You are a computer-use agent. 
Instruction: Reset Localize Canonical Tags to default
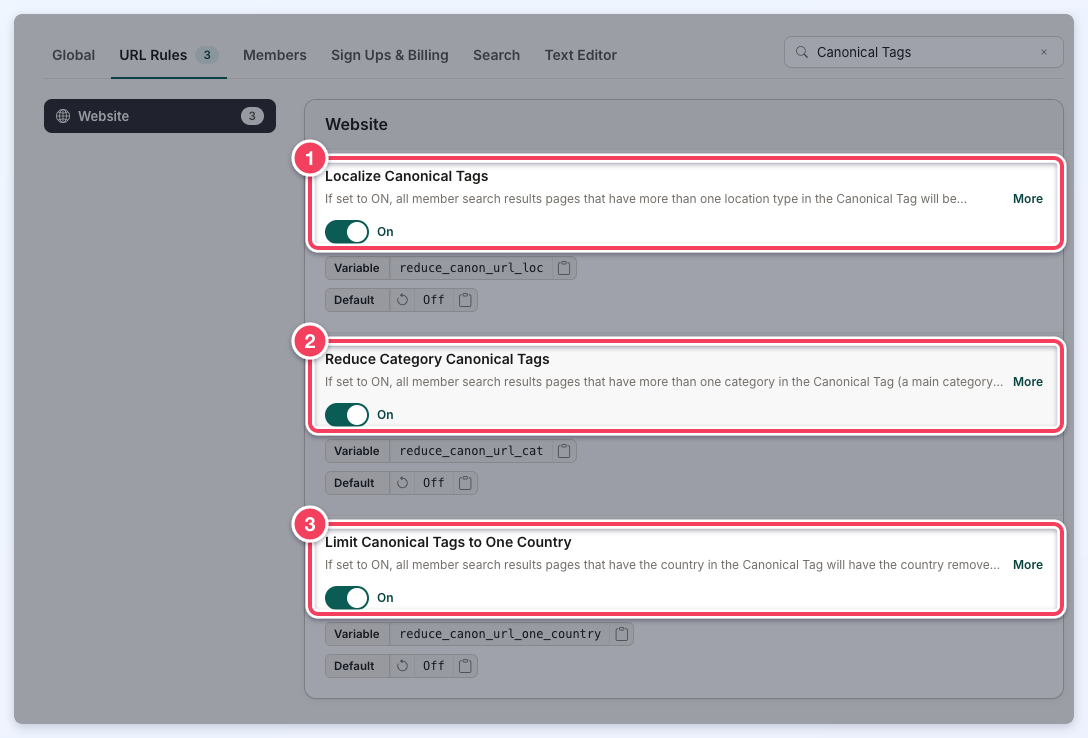click(402, 300)
